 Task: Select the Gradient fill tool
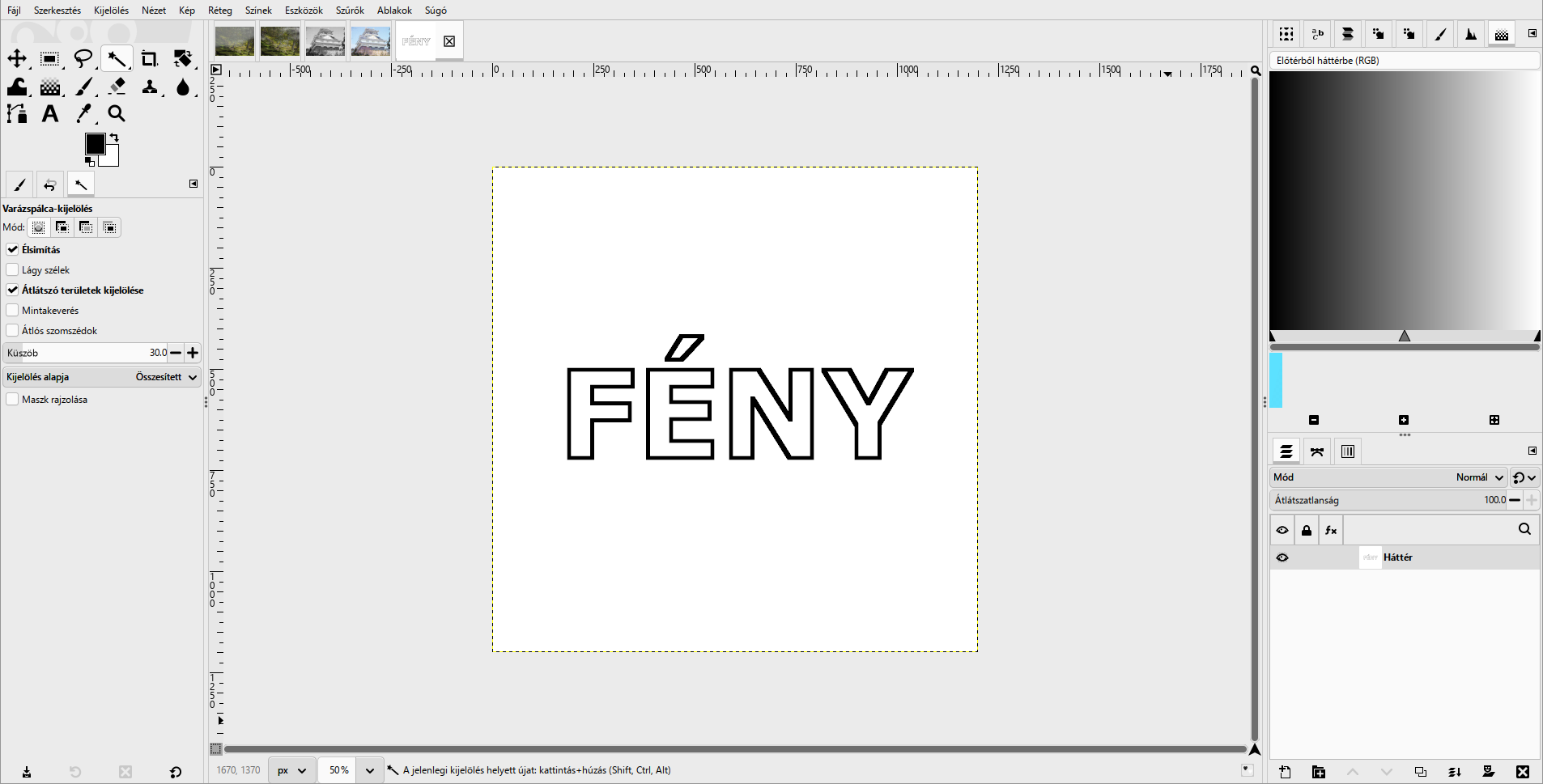[x=50, y=87]
